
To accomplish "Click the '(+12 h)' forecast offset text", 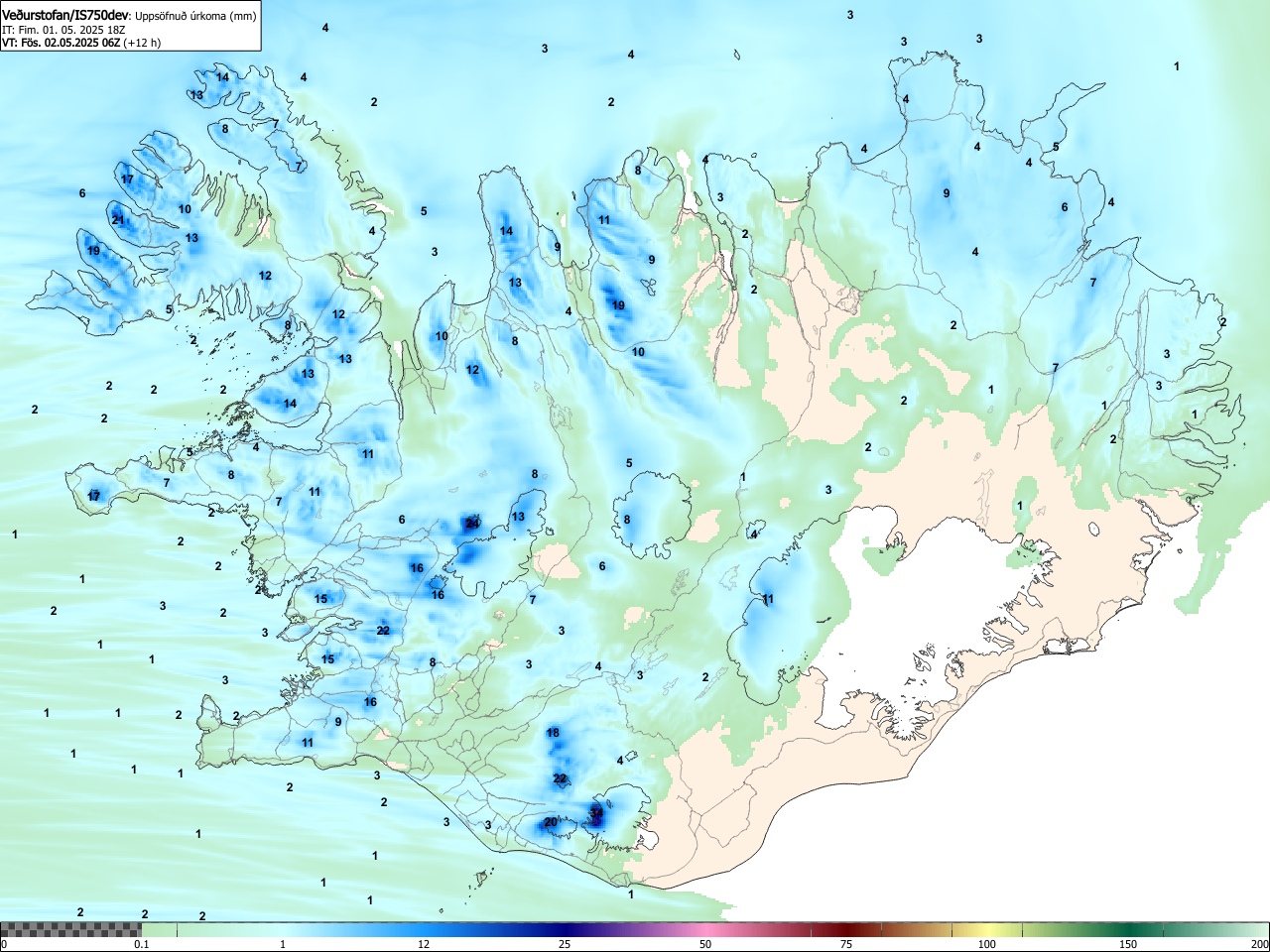I will (x=144, y=43).
